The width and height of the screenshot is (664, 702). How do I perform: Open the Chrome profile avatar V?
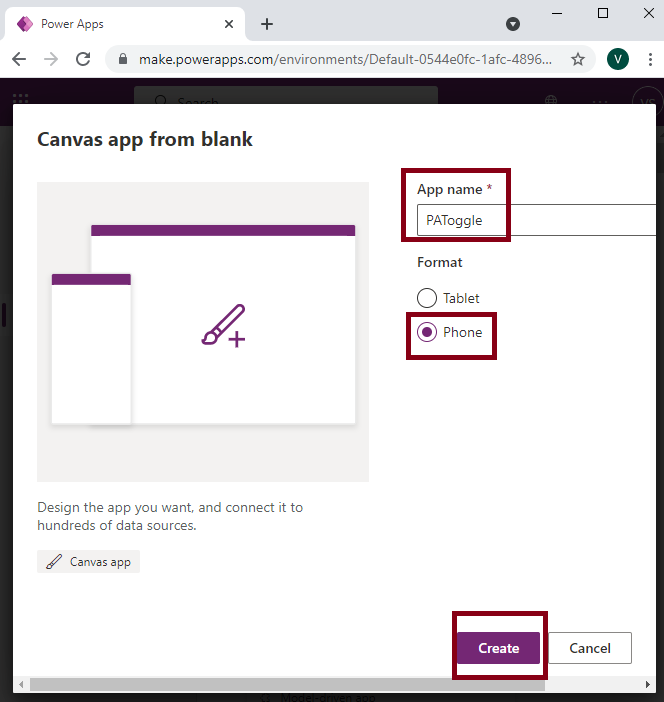click(618, 60)
